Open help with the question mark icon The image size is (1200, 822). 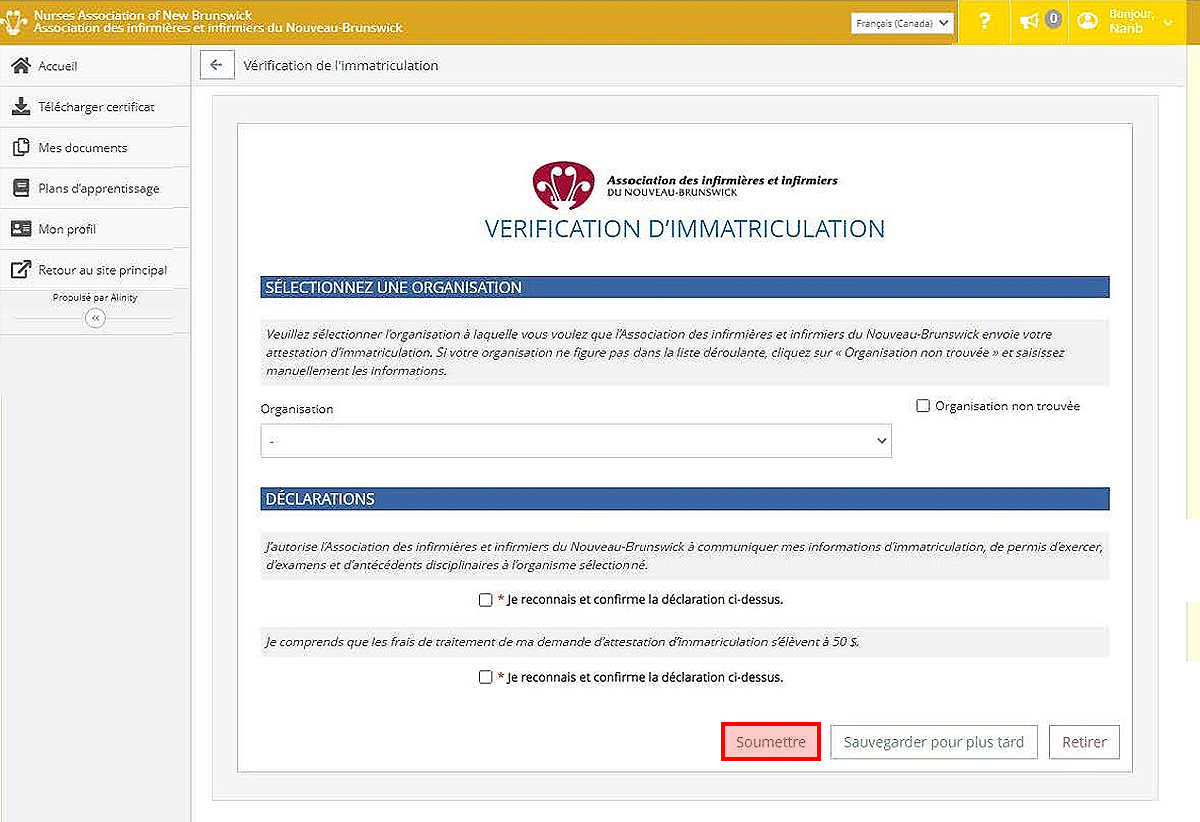984,22
